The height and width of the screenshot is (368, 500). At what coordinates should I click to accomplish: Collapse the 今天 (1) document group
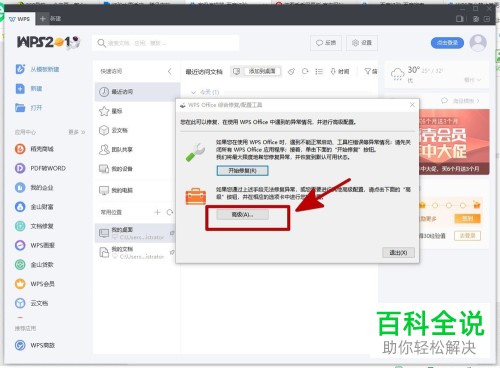tap(193, 92)
